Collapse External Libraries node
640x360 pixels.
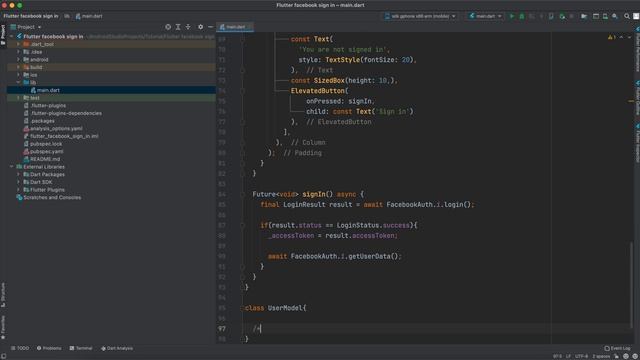11,167
